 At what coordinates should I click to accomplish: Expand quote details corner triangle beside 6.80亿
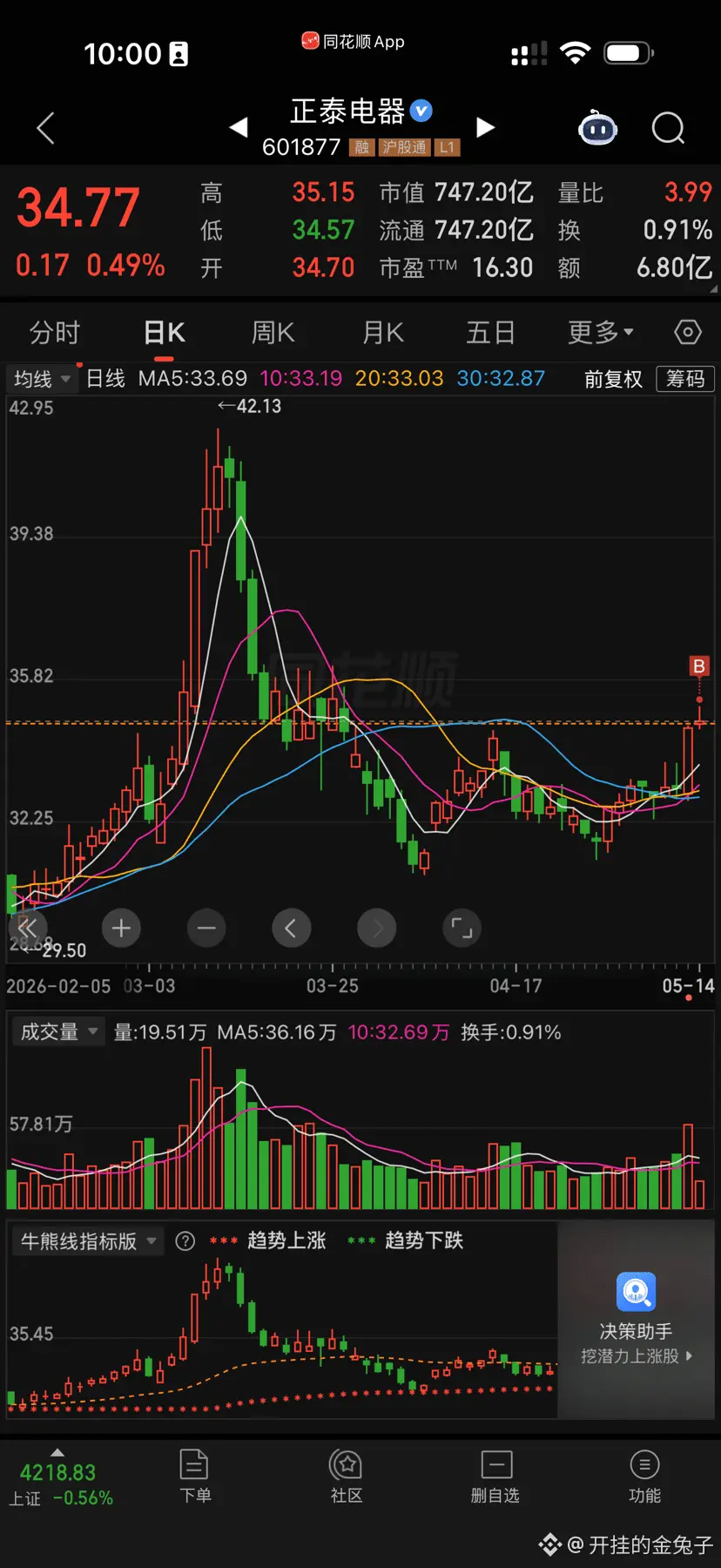[714, 288]
